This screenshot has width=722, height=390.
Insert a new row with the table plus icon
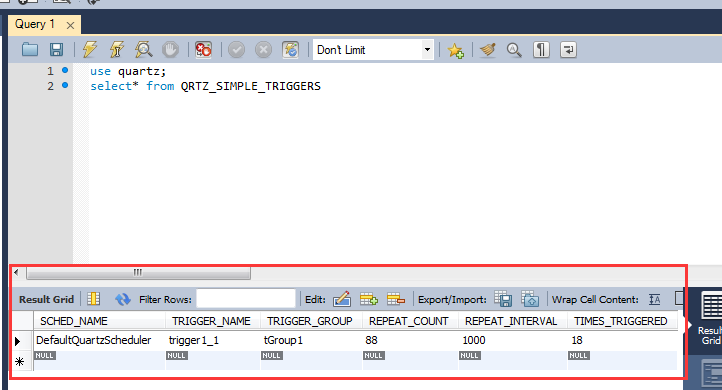pyautogui.click(x=369, y=299)
